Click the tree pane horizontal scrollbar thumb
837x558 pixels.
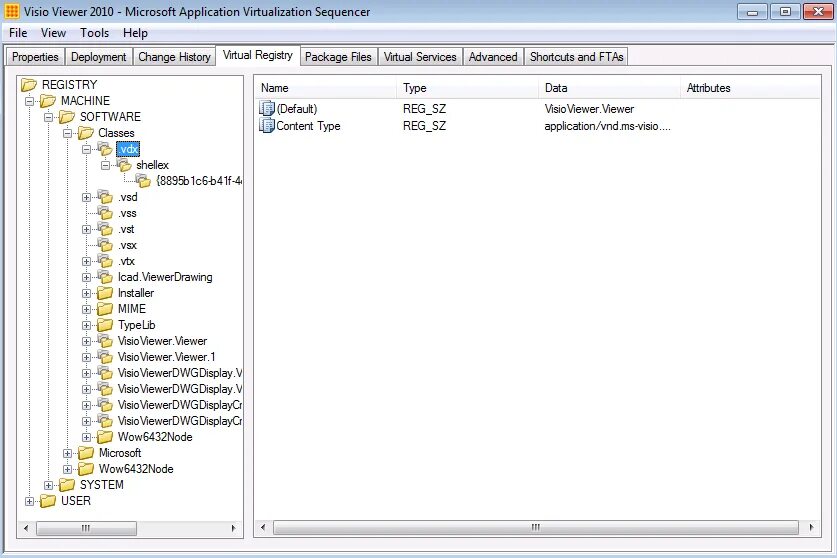(x=86, y=528)
